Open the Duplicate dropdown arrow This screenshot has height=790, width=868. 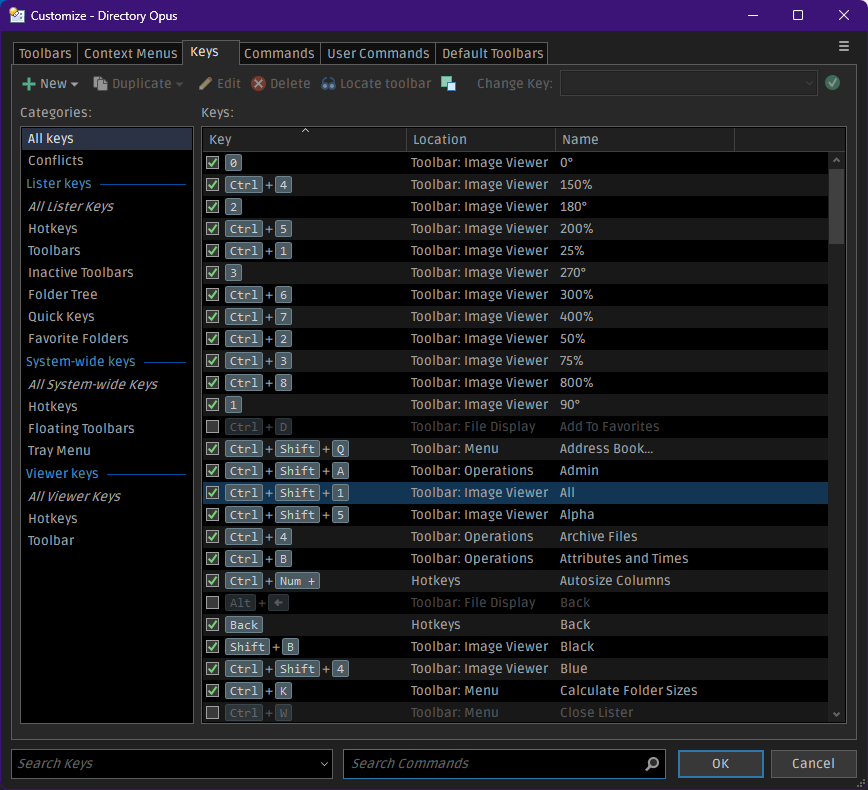(179, 84)
